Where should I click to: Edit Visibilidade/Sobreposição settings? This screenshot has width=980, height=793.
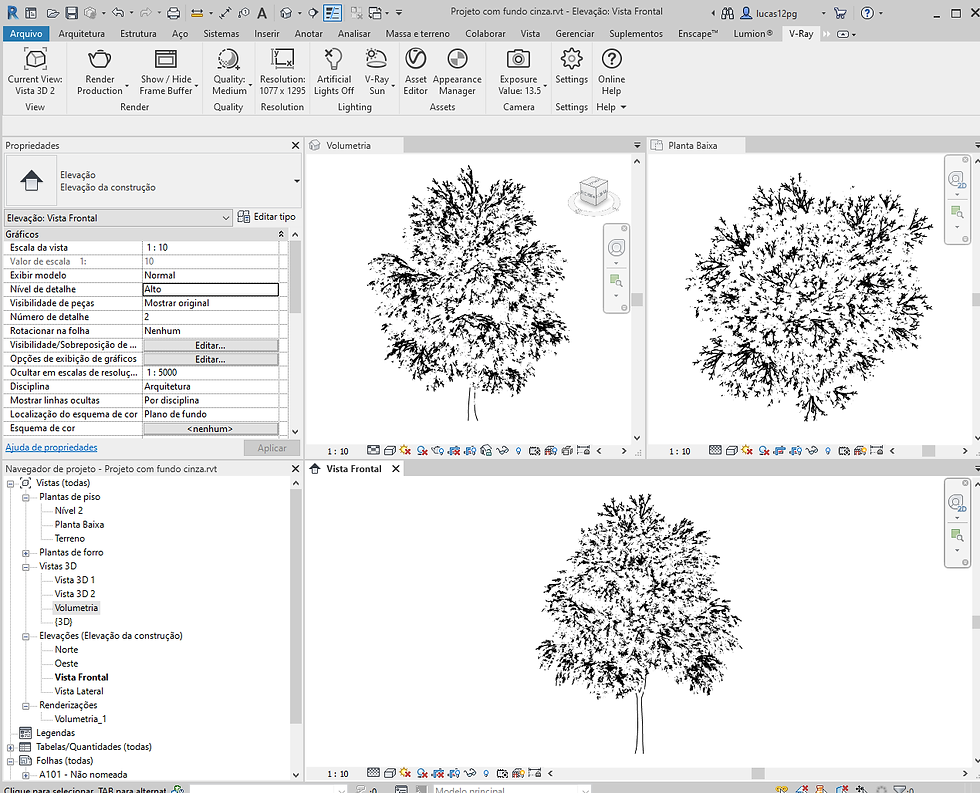pos(211,346)
